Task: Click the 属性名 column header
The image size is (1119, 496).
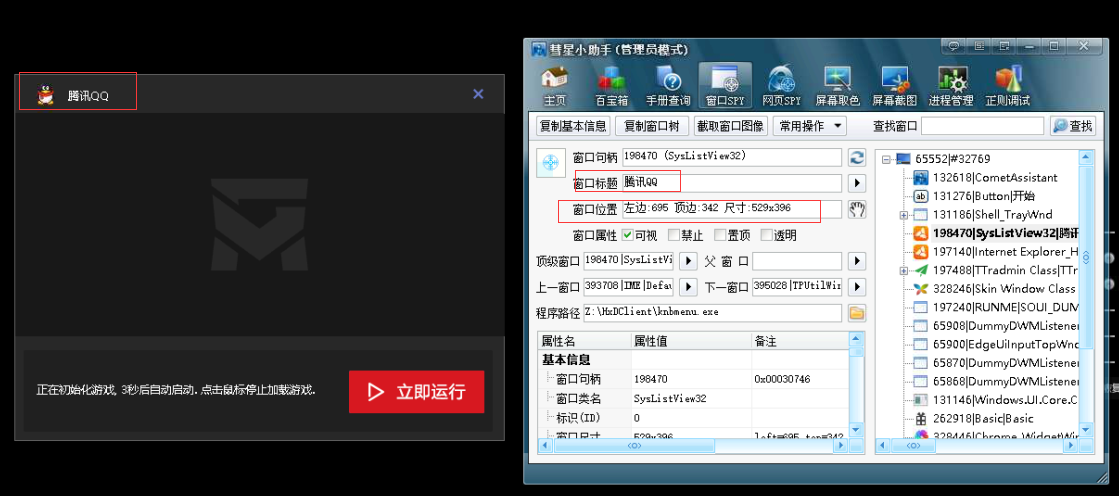Action: tap(583, 341)
